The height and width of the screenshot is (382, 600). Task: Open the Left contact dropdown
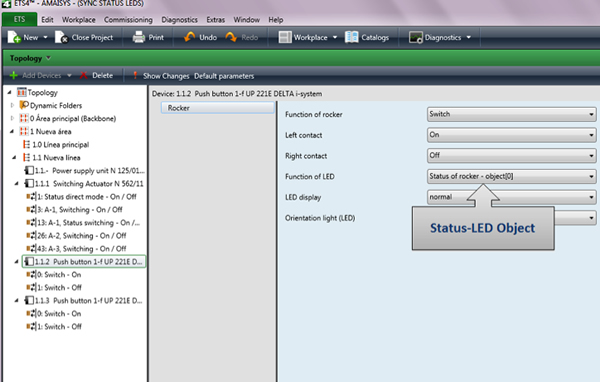[511, 135]
